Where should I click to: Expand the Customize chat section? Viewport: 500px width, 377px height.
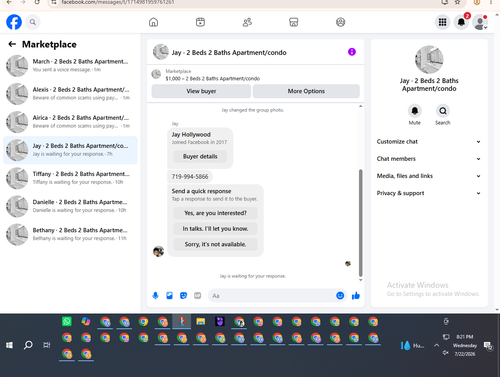pos(429,142)
